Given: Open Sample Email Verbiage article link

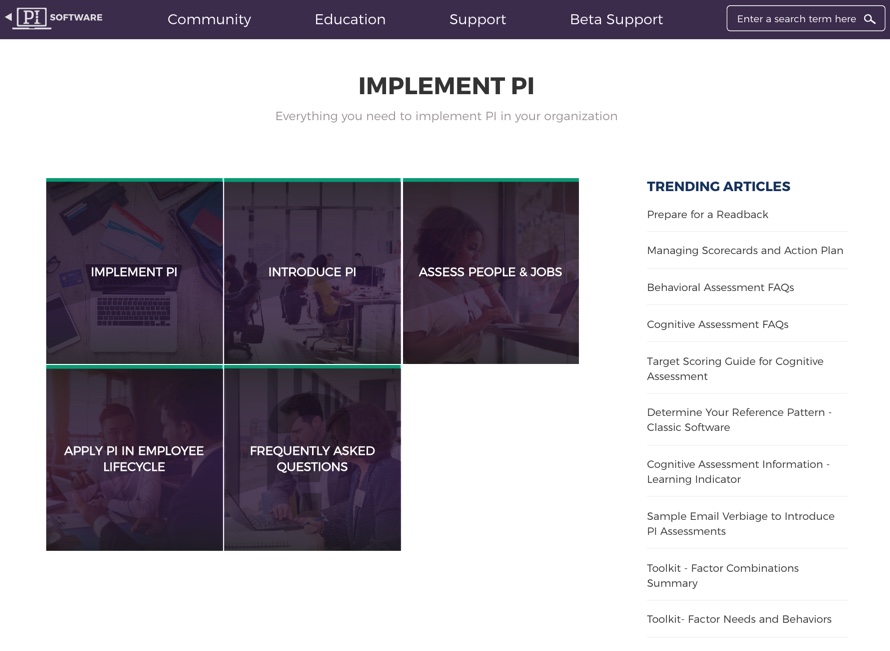Looking at the screenshot, I should (740, 524).
